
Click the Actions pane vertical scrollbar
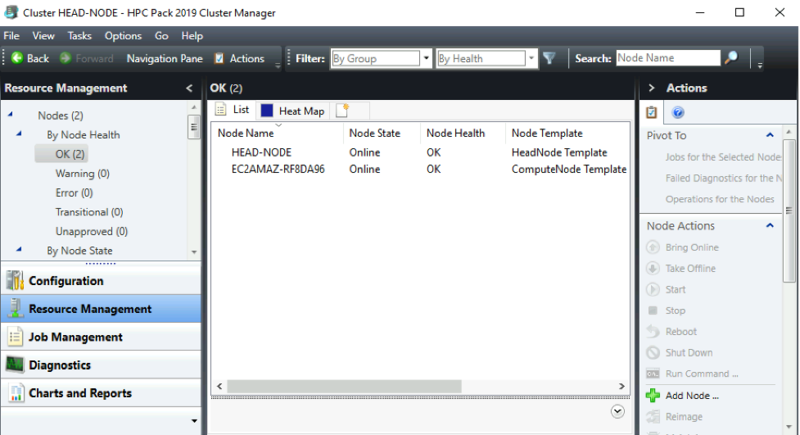789,212
